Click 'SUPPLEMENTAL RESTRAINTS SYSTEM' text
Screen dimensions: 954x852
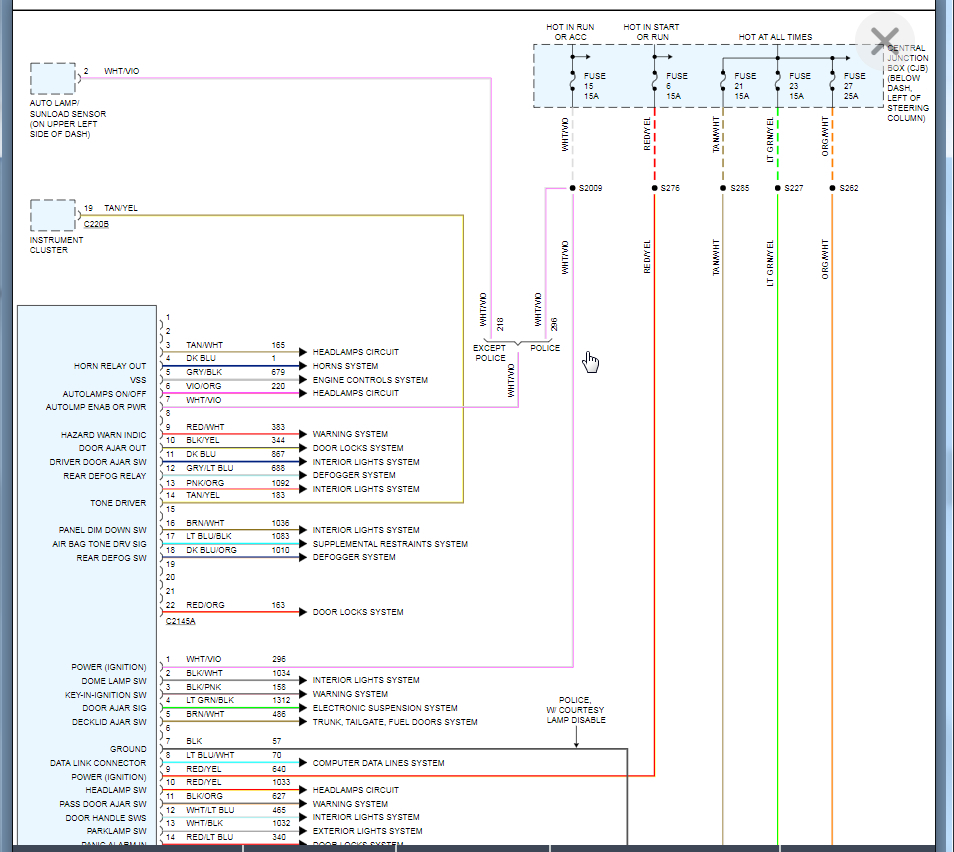390,543
